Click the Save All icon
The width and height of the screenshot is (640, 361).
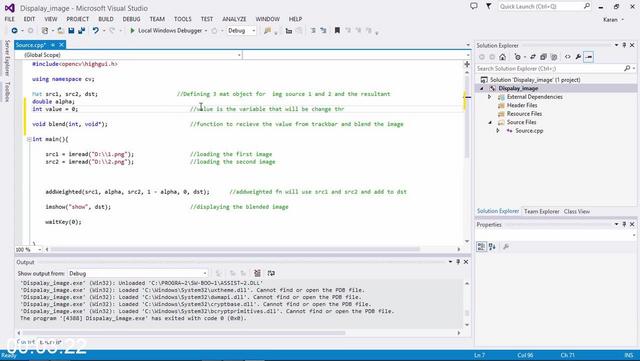(x=82, y=31)
